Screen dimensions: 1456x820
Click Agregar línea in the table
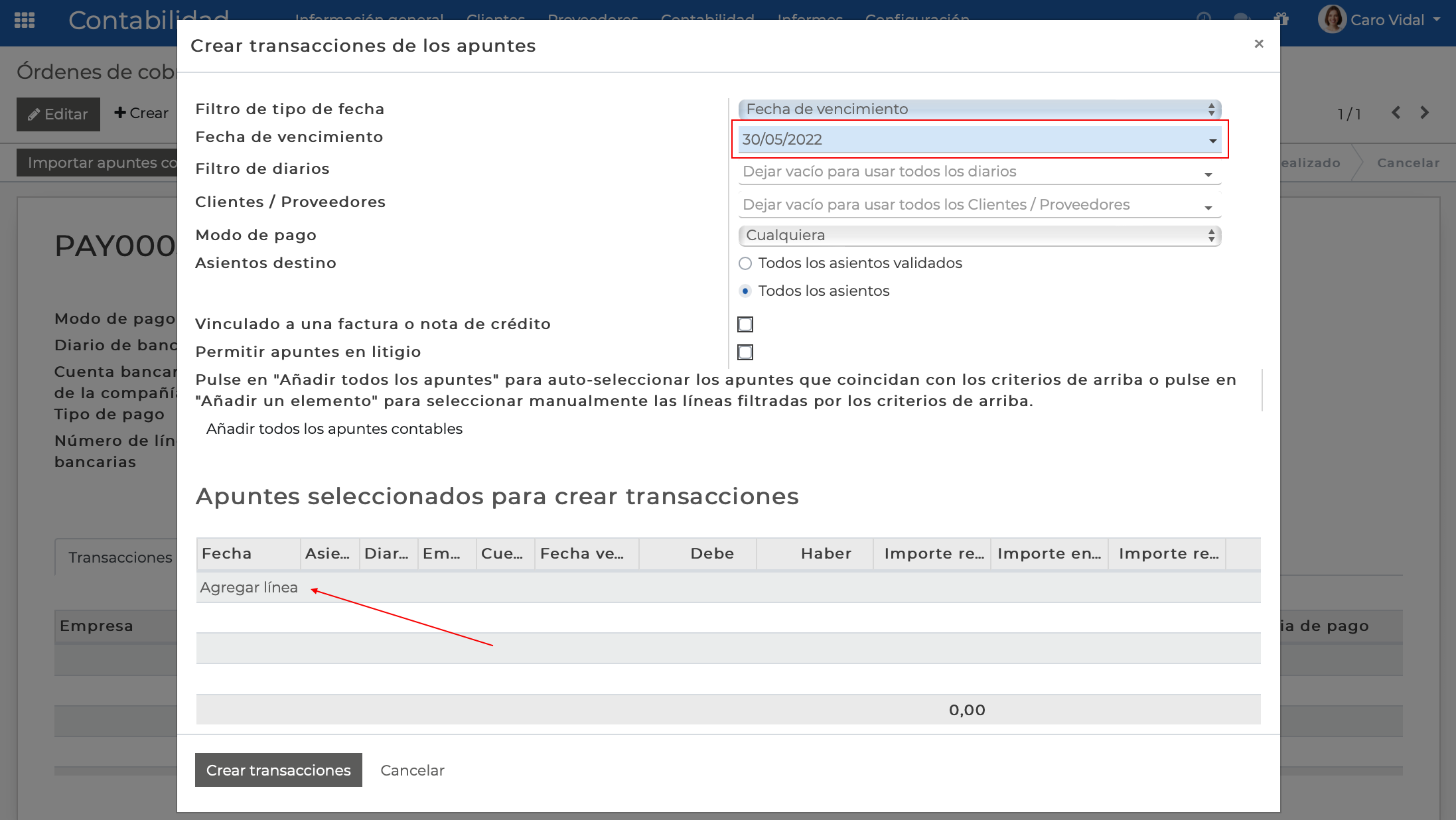coord(249,587)
